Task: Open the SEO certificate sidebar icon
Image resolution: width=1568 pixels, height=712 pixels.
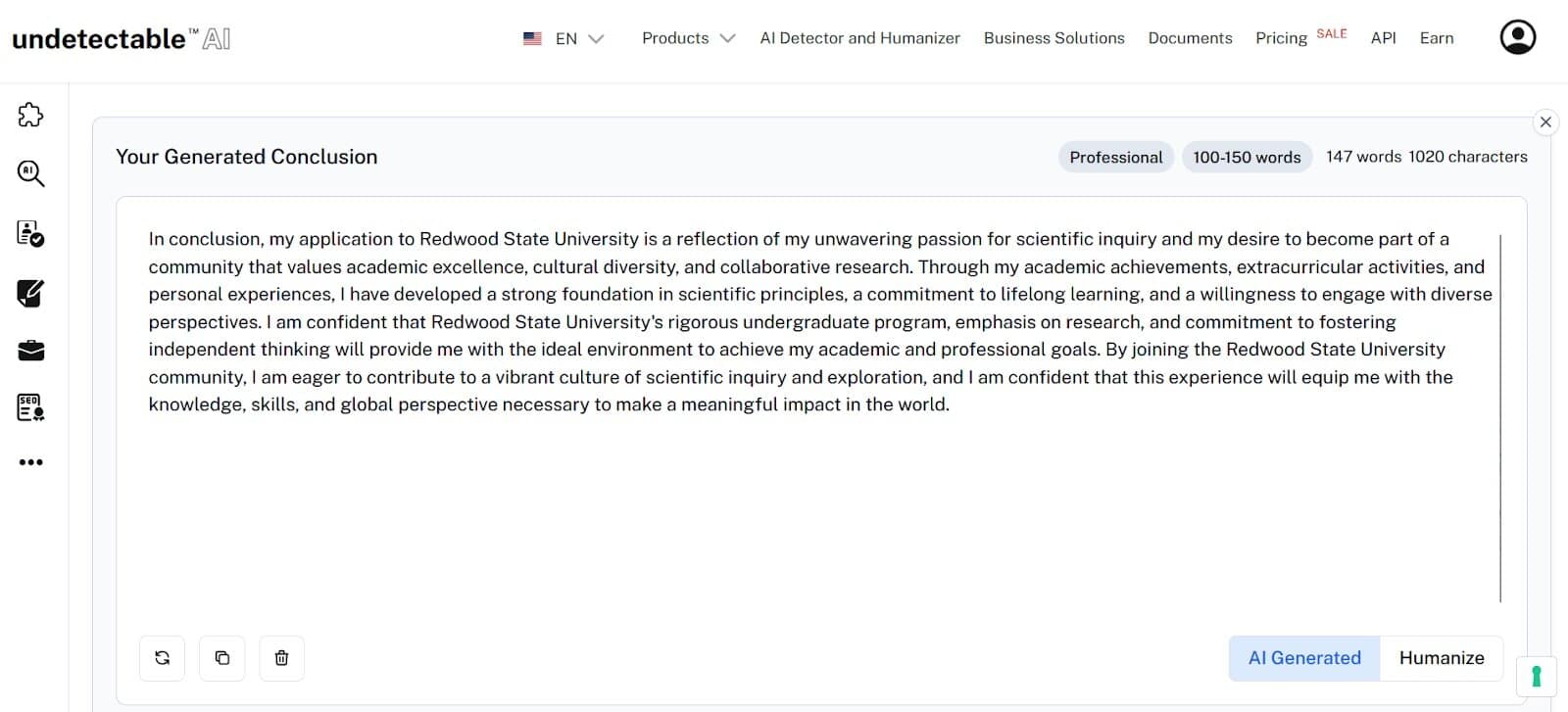Action: (30, 407)
